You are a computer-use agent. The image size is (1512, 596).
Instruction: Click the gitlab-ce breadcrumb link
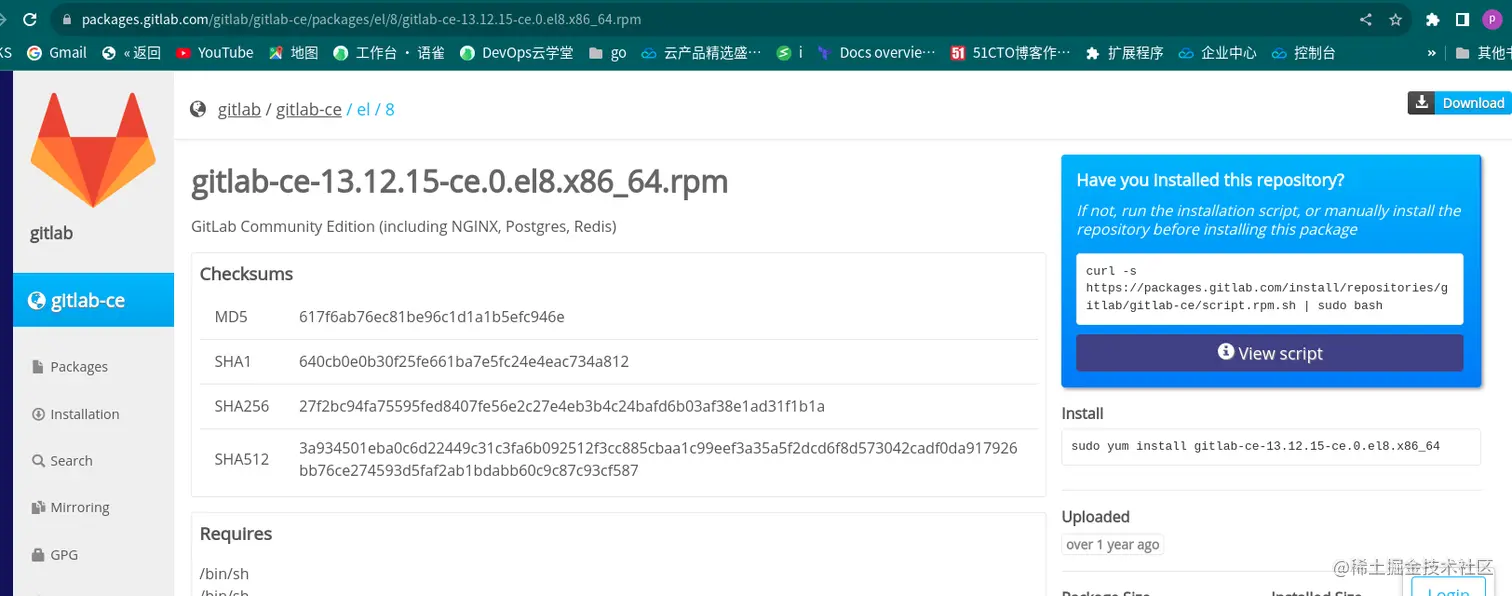(x=309, y=109)
